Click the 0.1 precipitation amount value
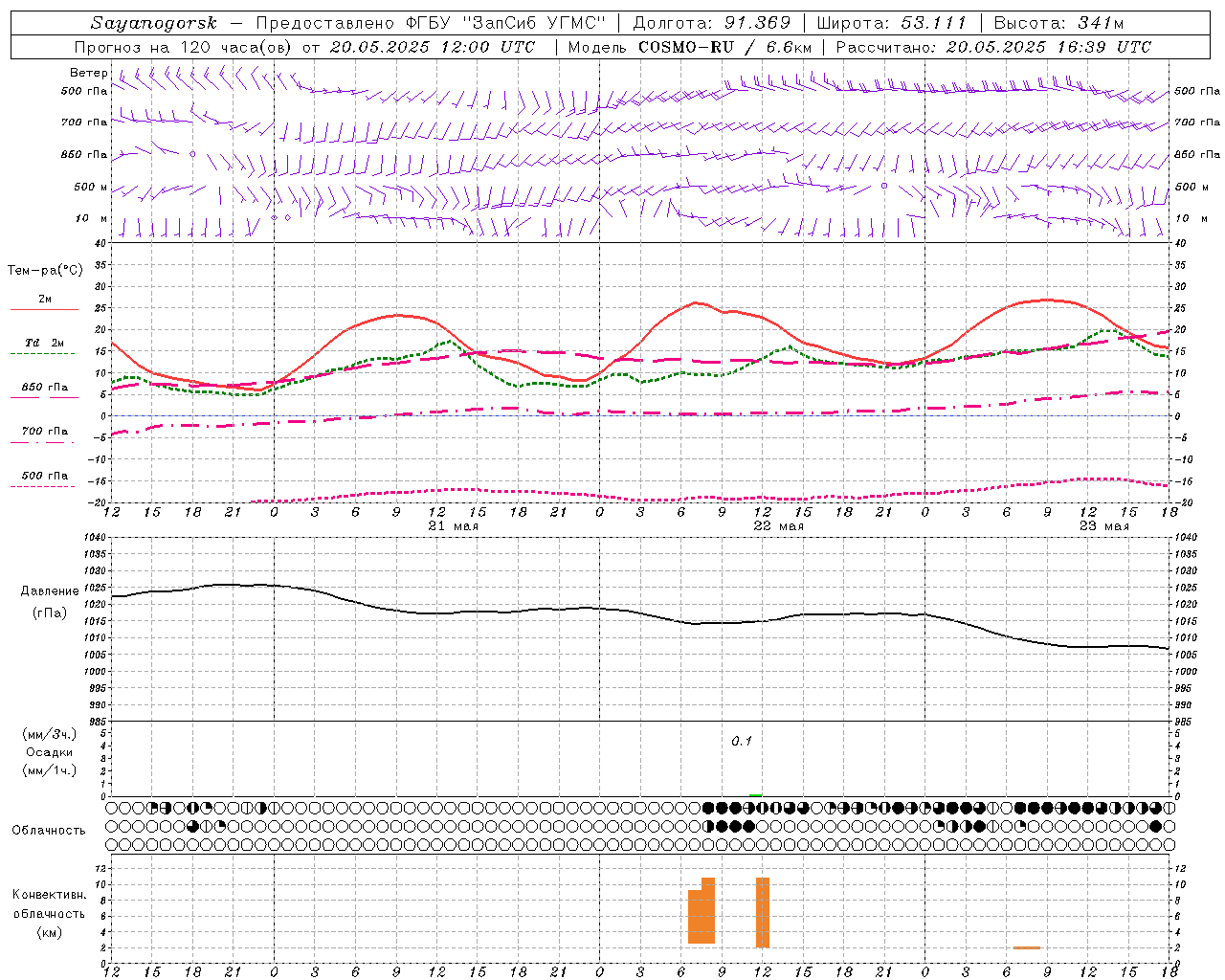Image resolution: width=1225 pixels, height=980 pixels. click(x=742, y=741)
